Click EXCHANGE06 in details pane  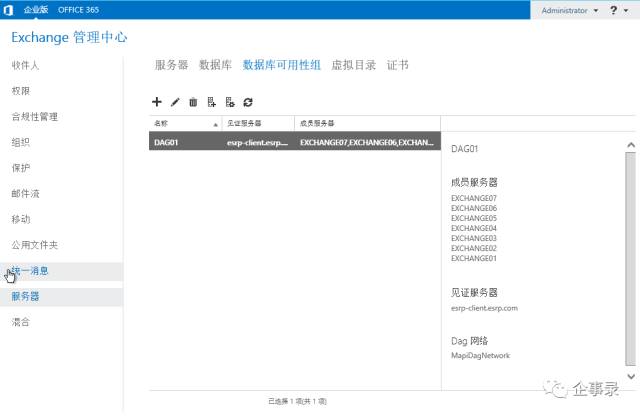point(474,208)
